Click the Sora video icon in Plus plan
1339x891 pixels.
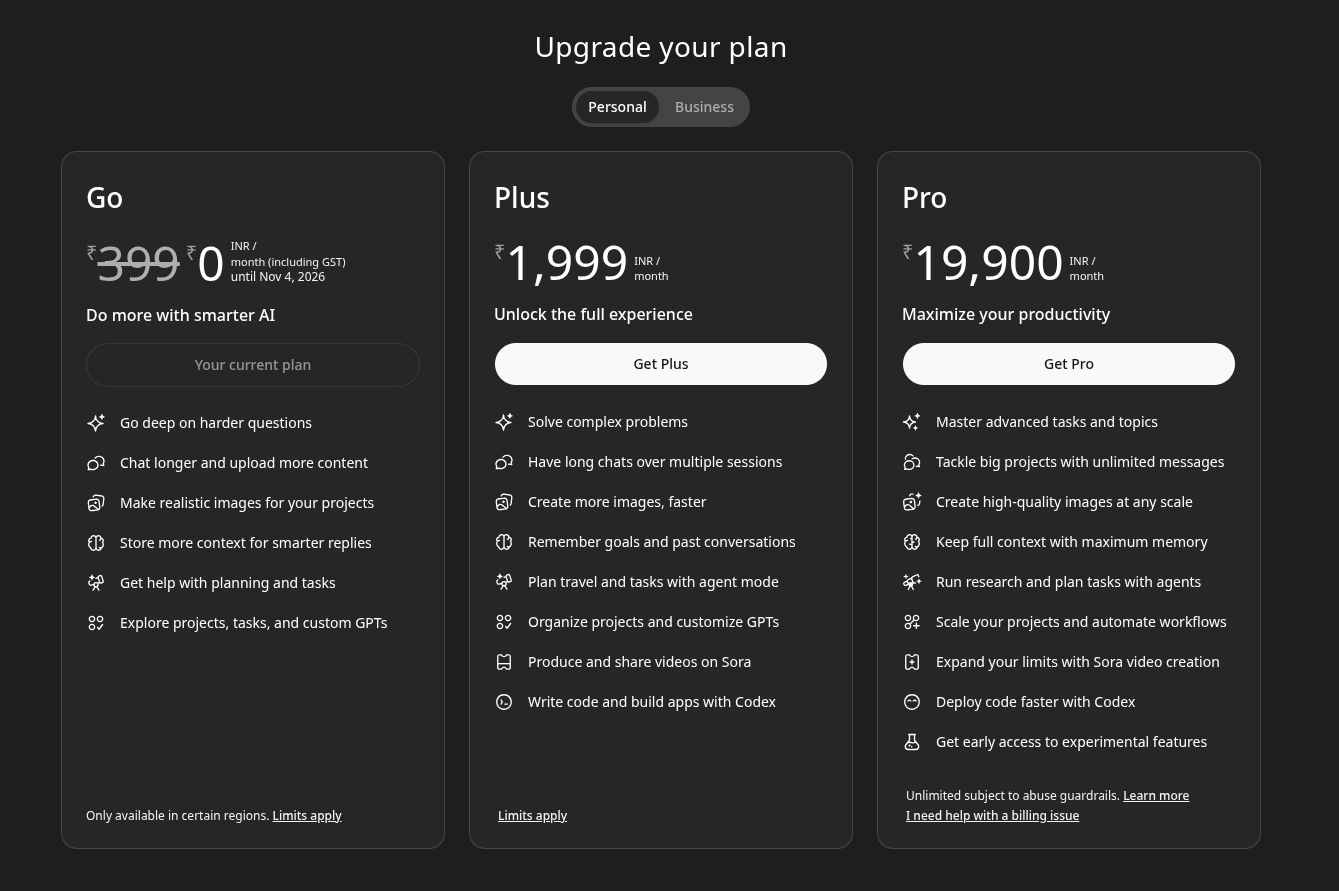point(504,662)
